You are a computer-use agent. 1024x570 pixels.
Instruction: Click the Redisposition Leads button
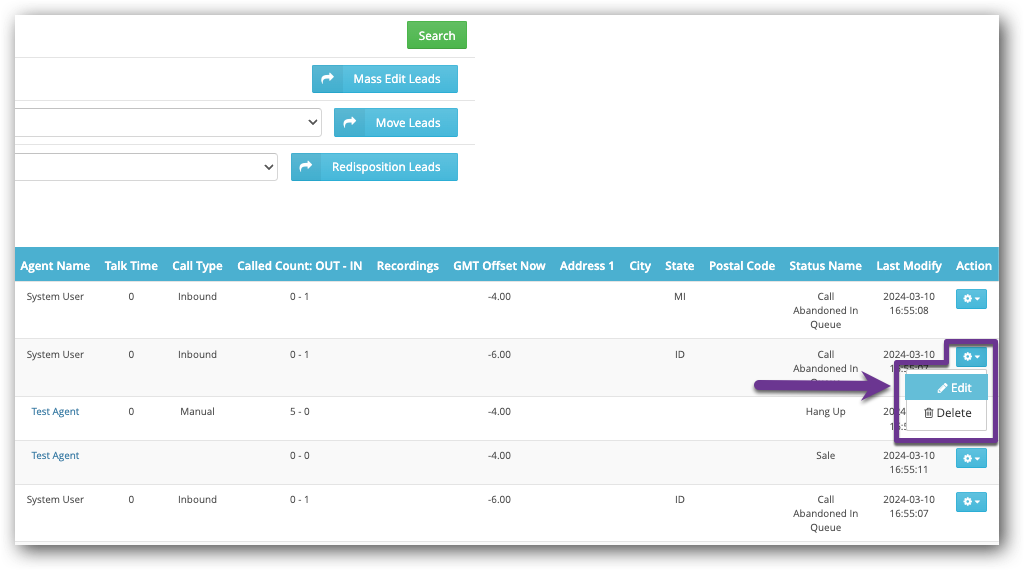tap(374, 167)
